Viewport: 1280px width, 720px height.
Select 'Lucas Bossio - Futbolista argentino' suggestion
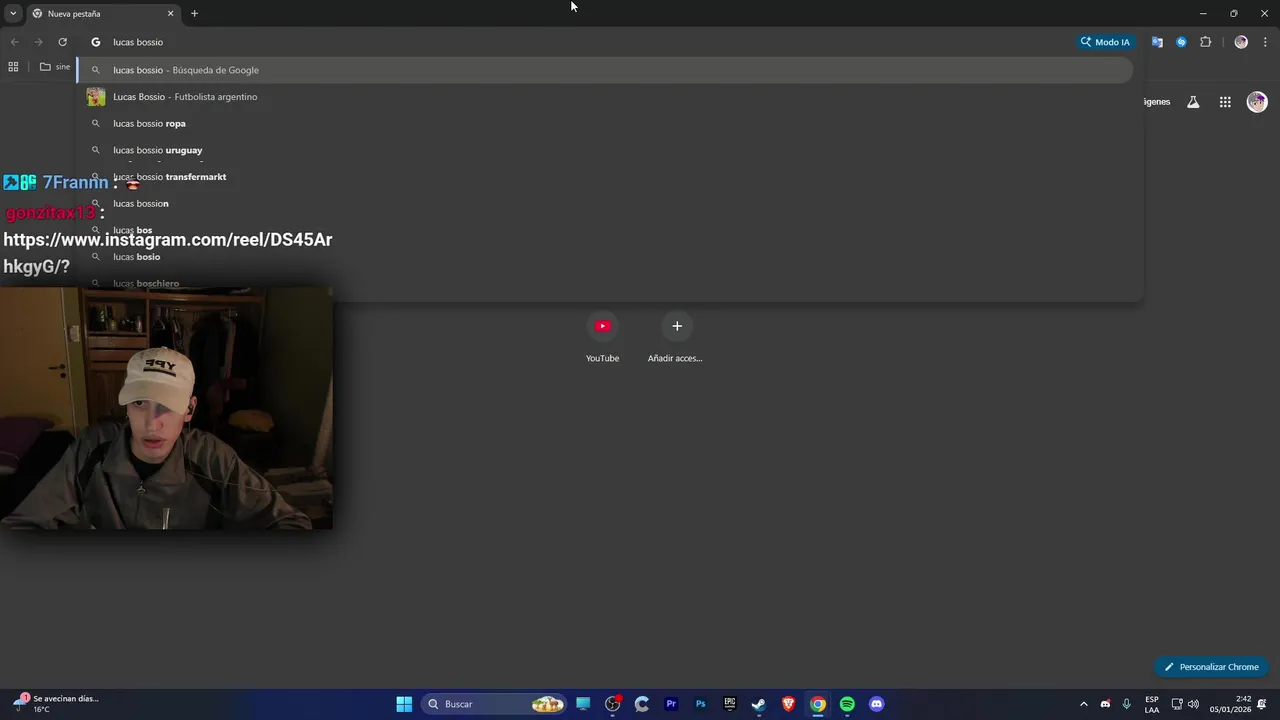(x=605, y=97)
